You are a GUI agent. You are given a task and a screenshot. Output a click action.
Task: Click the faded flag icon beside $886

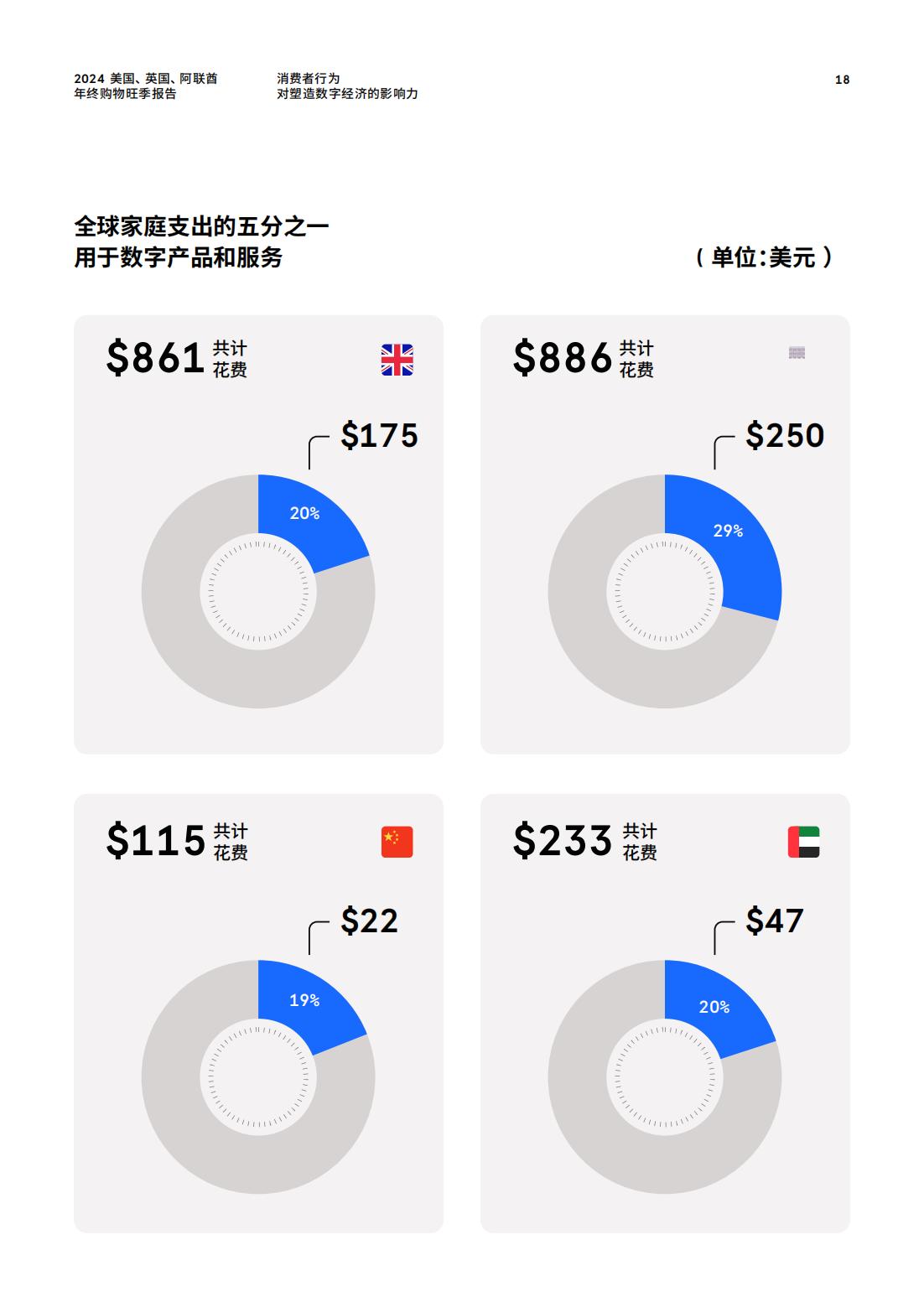[x=797, y=353]
